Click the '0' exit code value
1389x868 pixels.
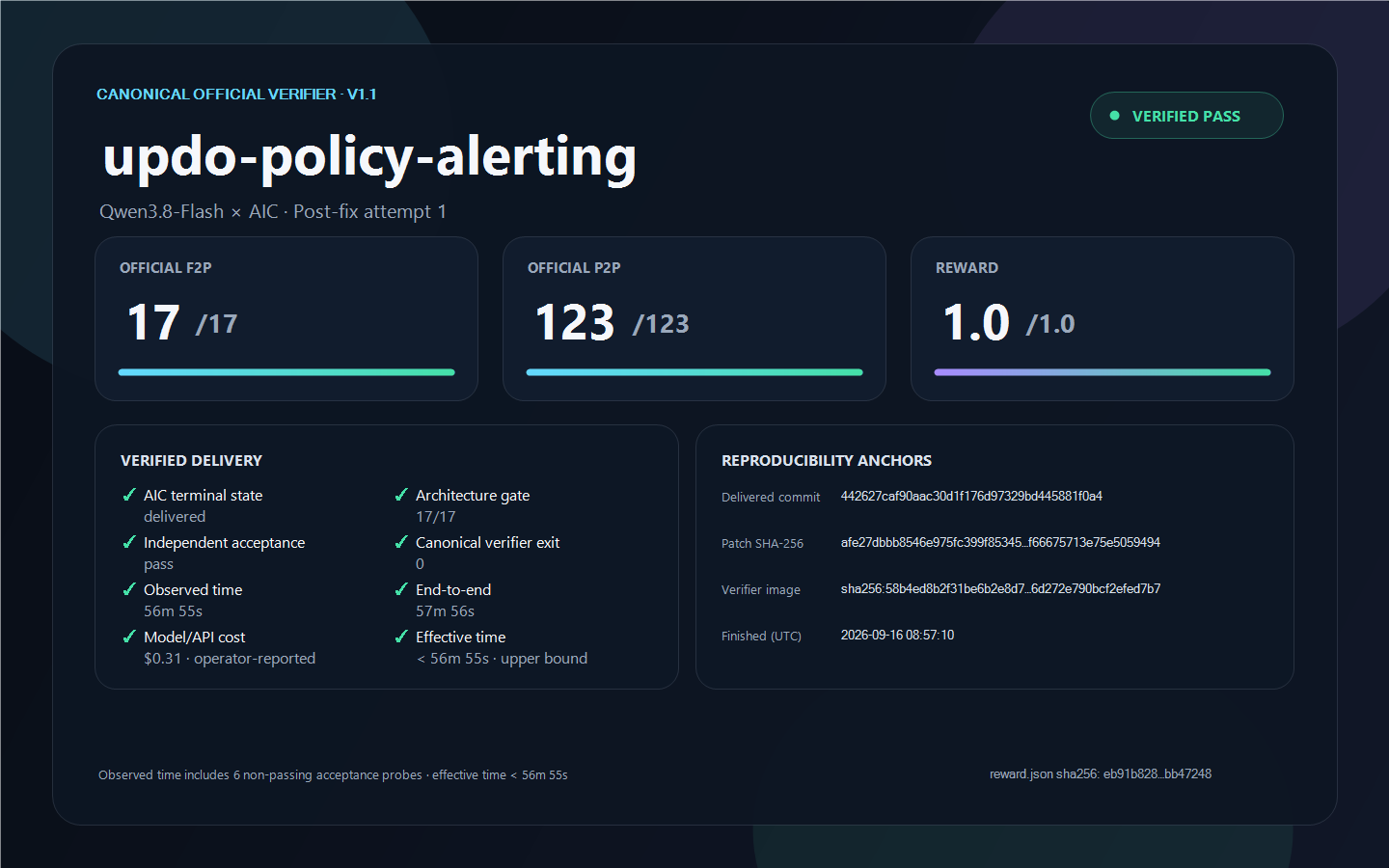(x=420, y=564)
